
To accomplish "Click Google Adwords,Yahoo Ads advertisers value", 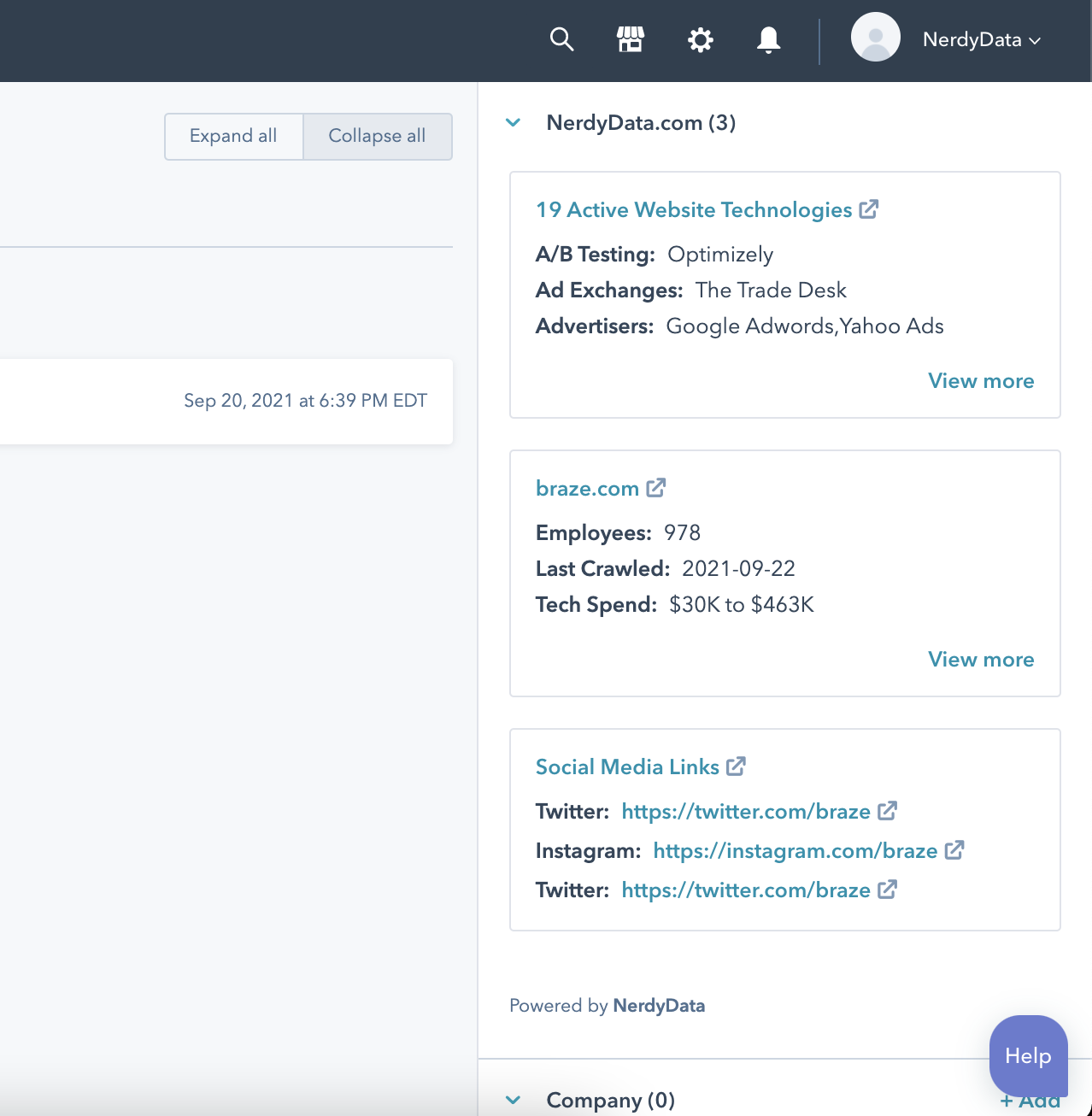I will (x=805, y=326).
